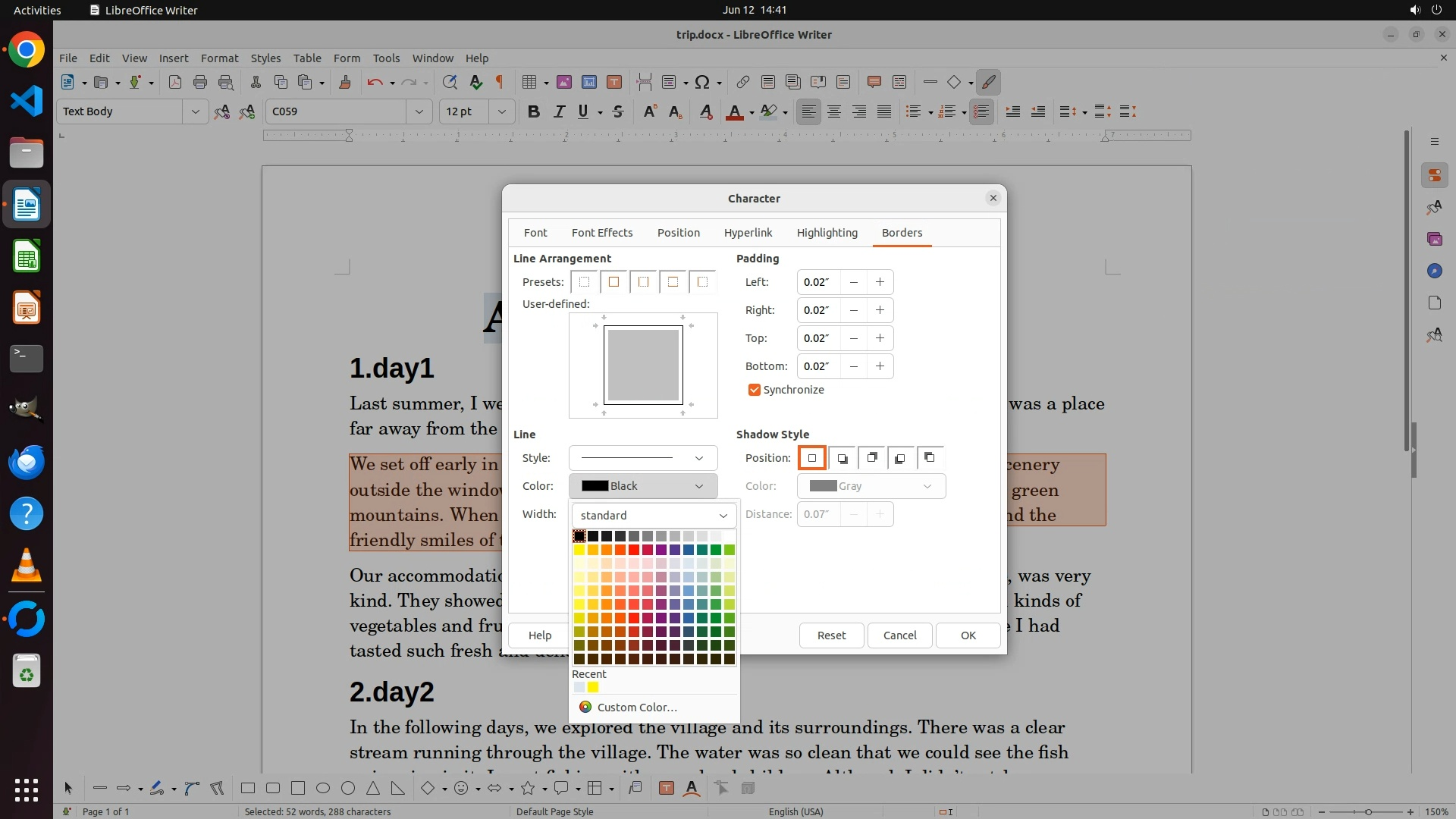The height and width of the screenshot is (819, 1456).
Task: Open the Format menu
Action: pos(219,58)
